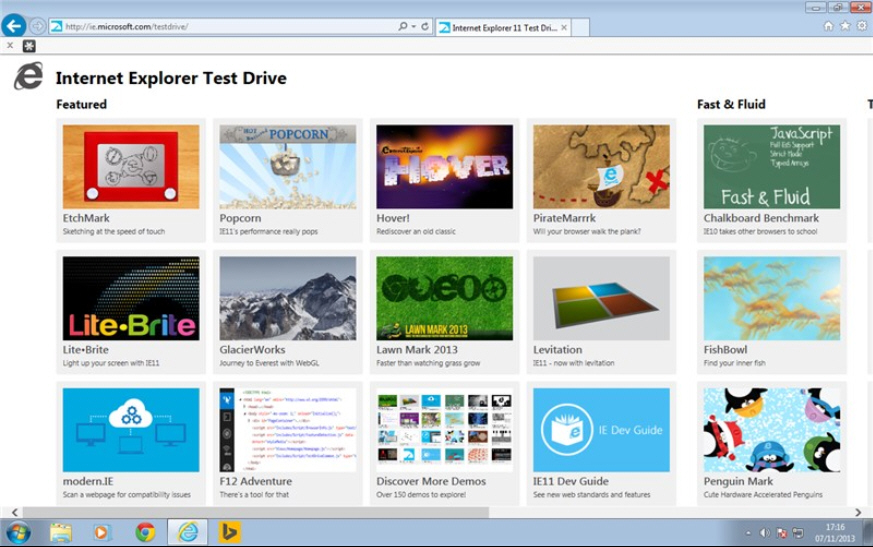Screen dimensions: 873x547
Task: Open the address bar dropdown arrow
Action: click(414, 27)
